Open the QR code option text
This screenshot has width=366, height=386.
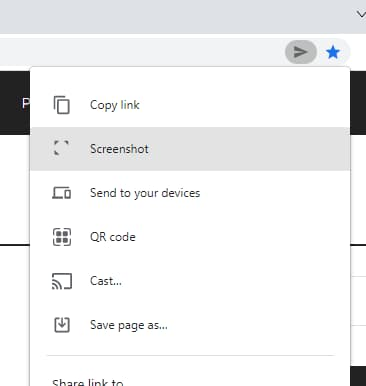[113, 237]
